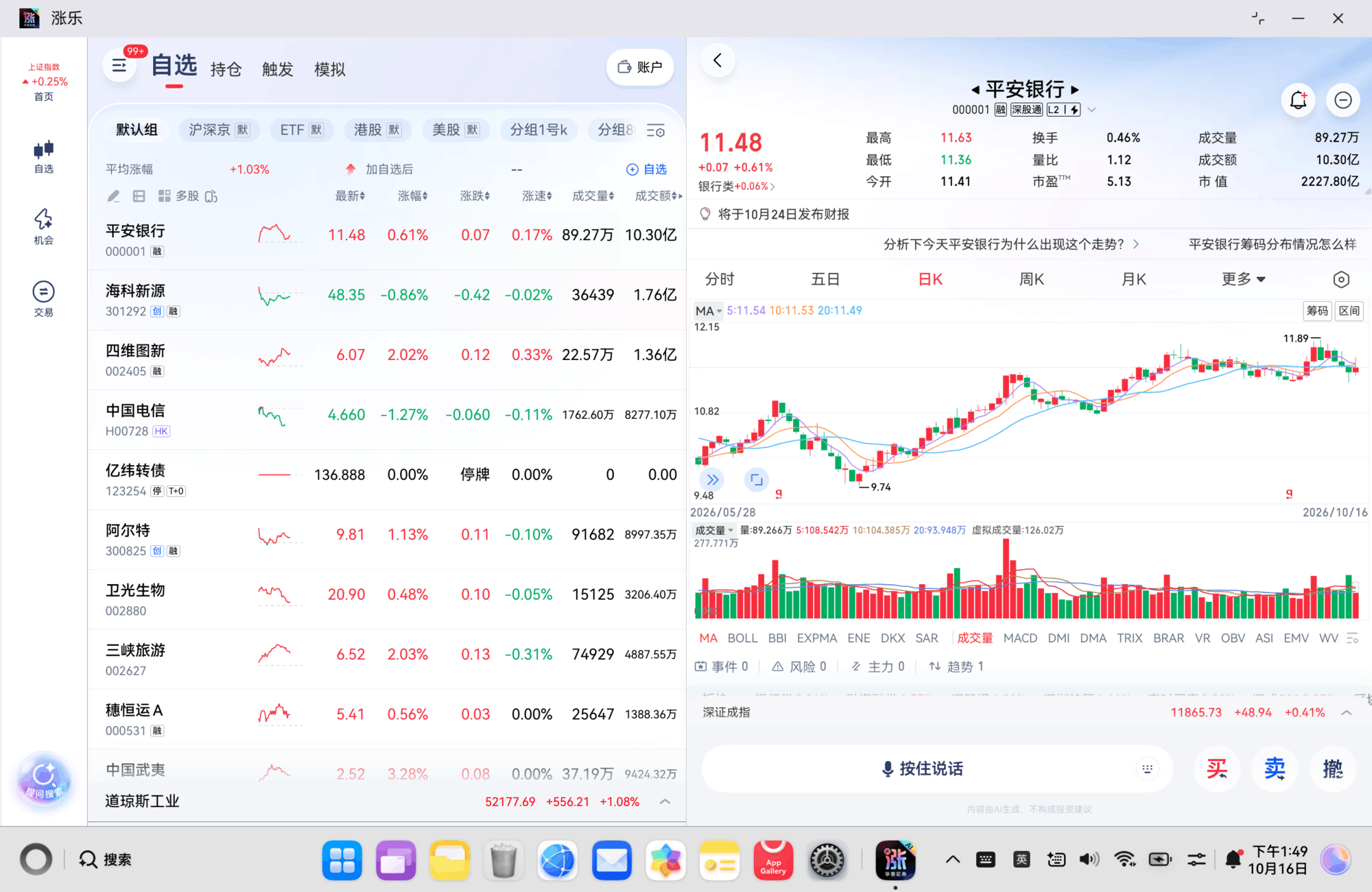The height and width of the screenshot is (892, 1372).
Task: Hold the 按住说话 voice input field
Action: pyautogui.click(x=936, y=769)
